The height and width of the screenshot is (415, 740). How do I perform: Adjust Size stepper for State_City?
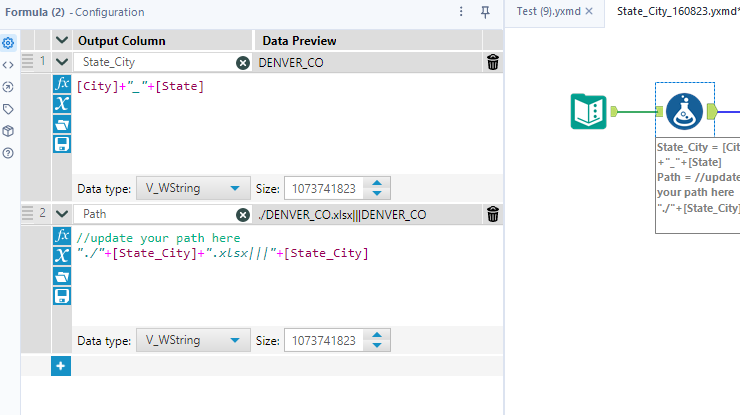pyautogui.click(x=376, y=188)
